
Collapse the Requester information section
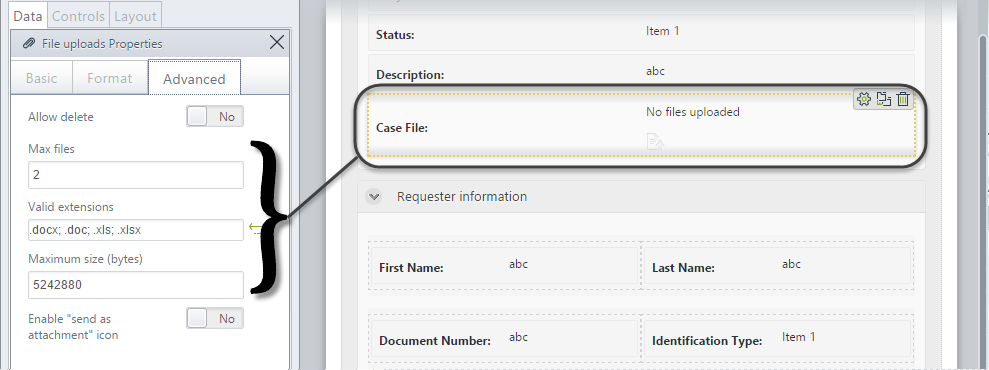point(374,197)
